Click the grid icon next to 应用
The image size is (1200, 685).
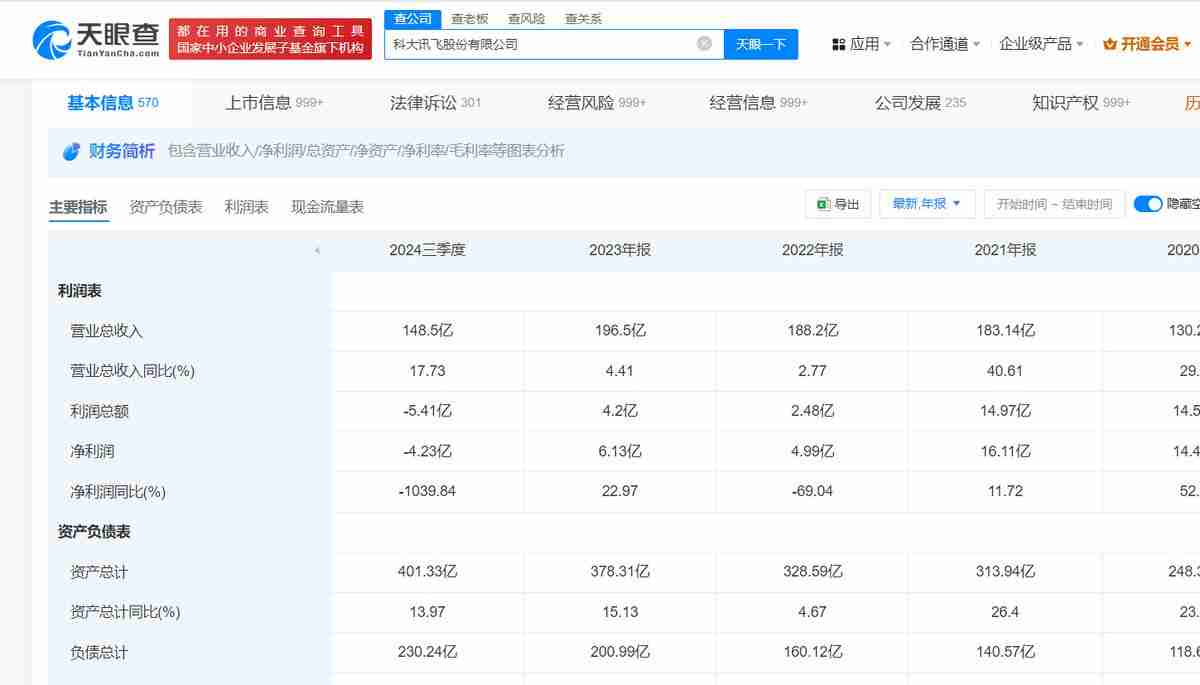click(838, 43)
